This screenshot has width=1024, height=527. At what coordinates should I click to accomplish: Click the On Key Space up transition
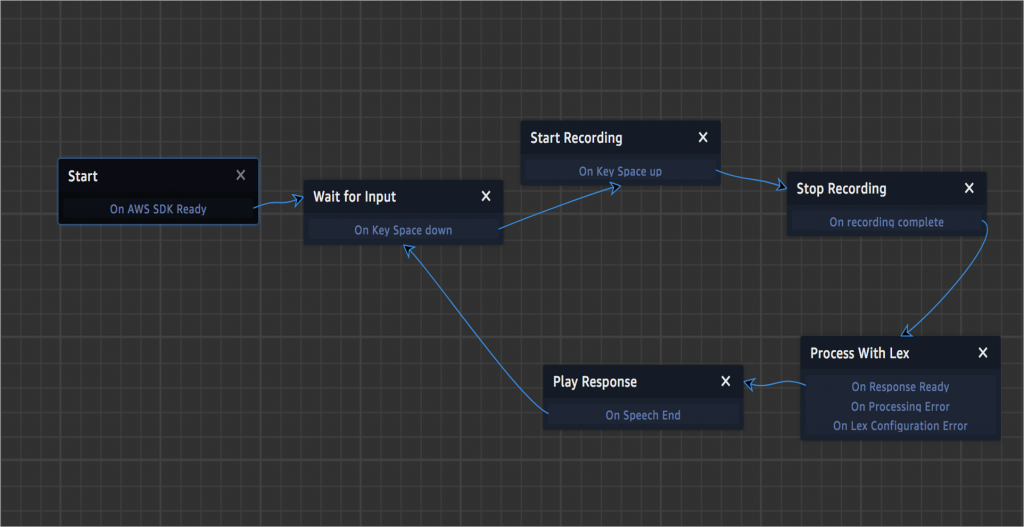pos(620,171)
